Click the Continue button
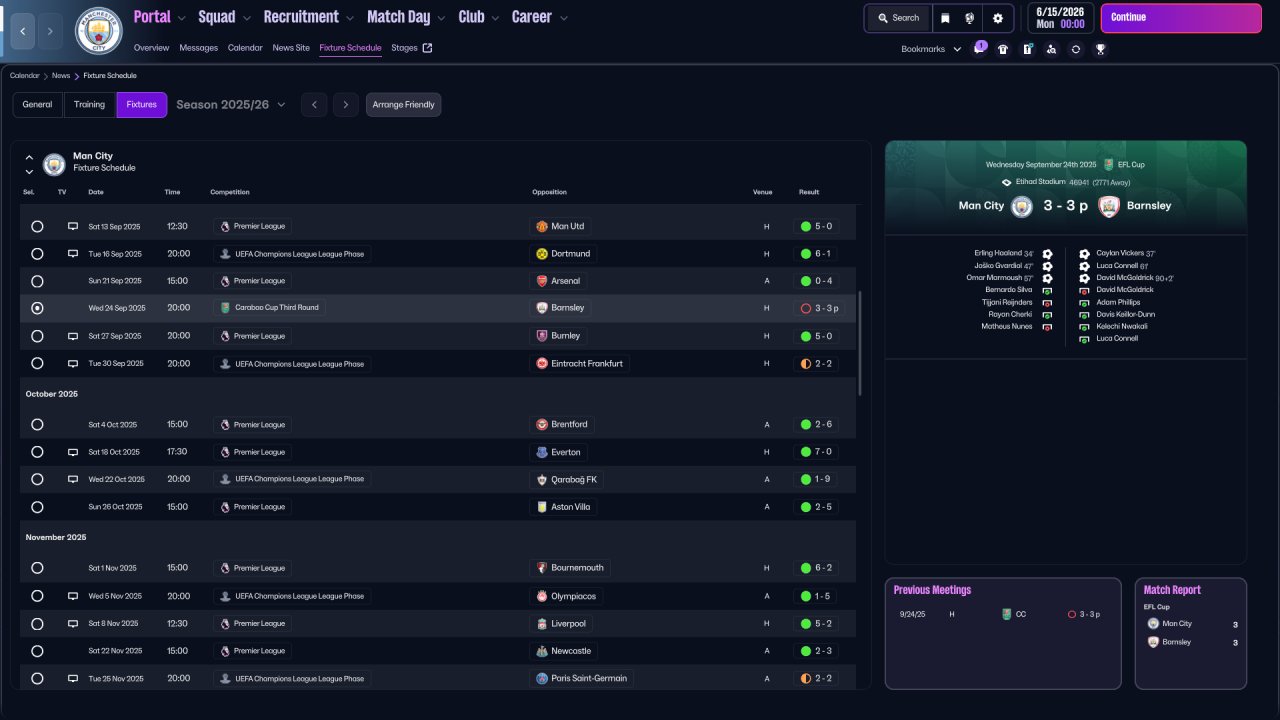Viewport: 1280px width, 720px height. click(x=1181, y=18)
